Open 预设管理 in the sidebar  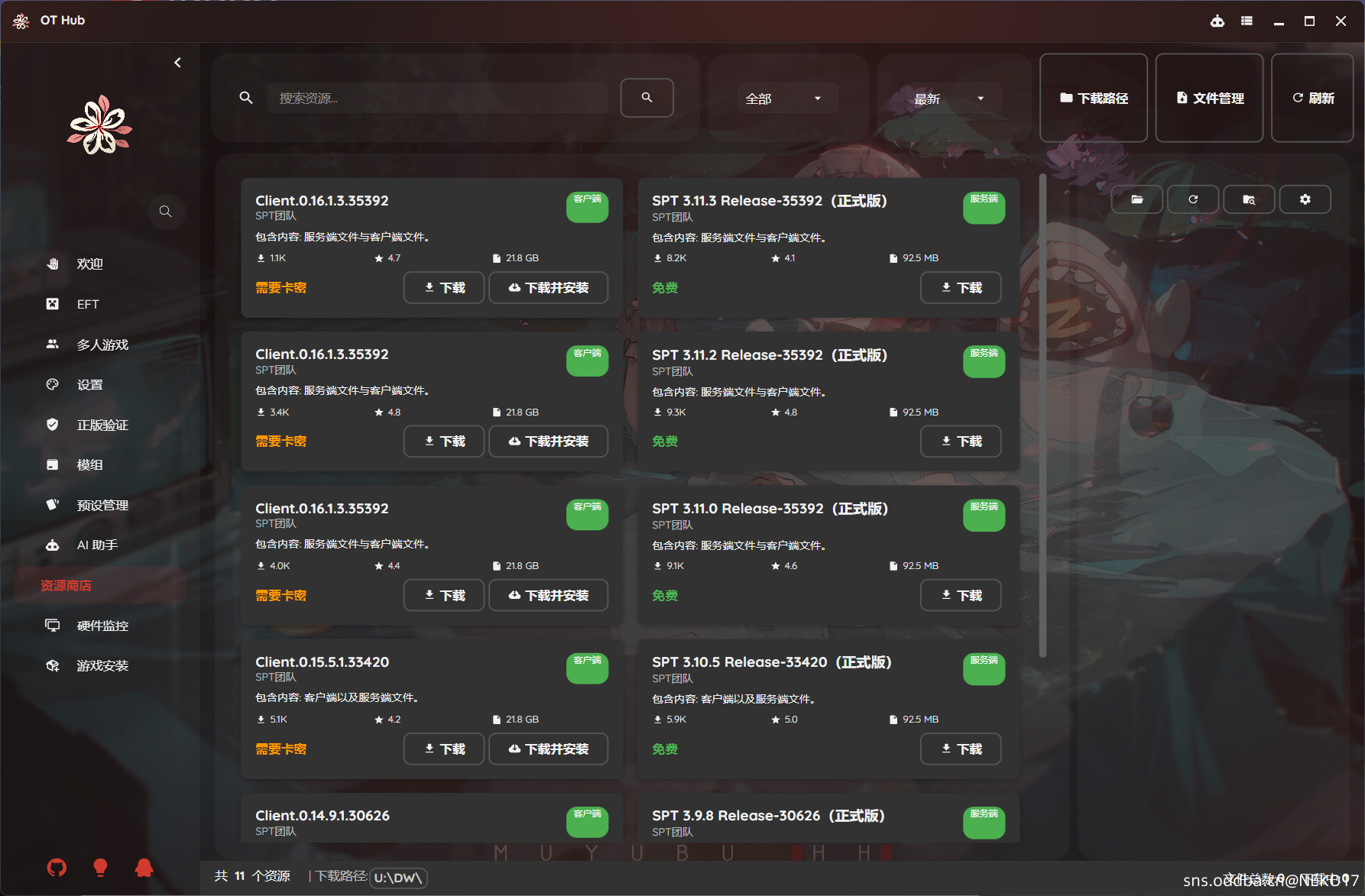tap(100, 505)
